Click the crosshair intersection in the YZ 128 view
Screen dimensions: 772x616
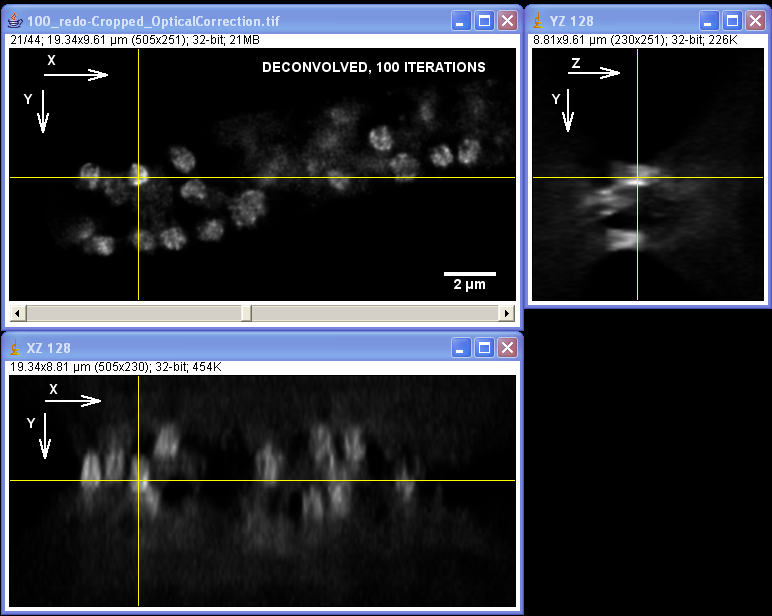click(638, 177)
